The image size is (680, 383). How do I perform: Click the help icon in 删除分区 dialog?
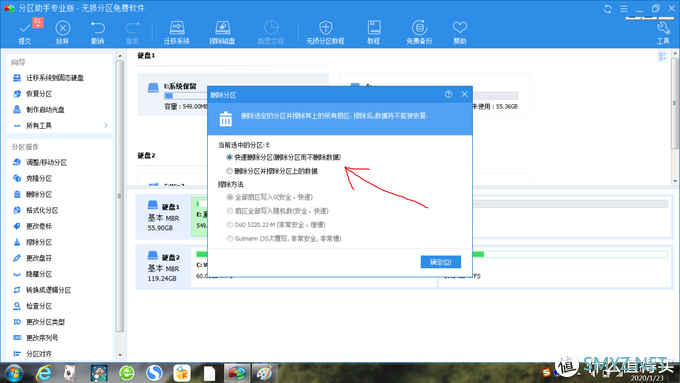click(448, 94)
